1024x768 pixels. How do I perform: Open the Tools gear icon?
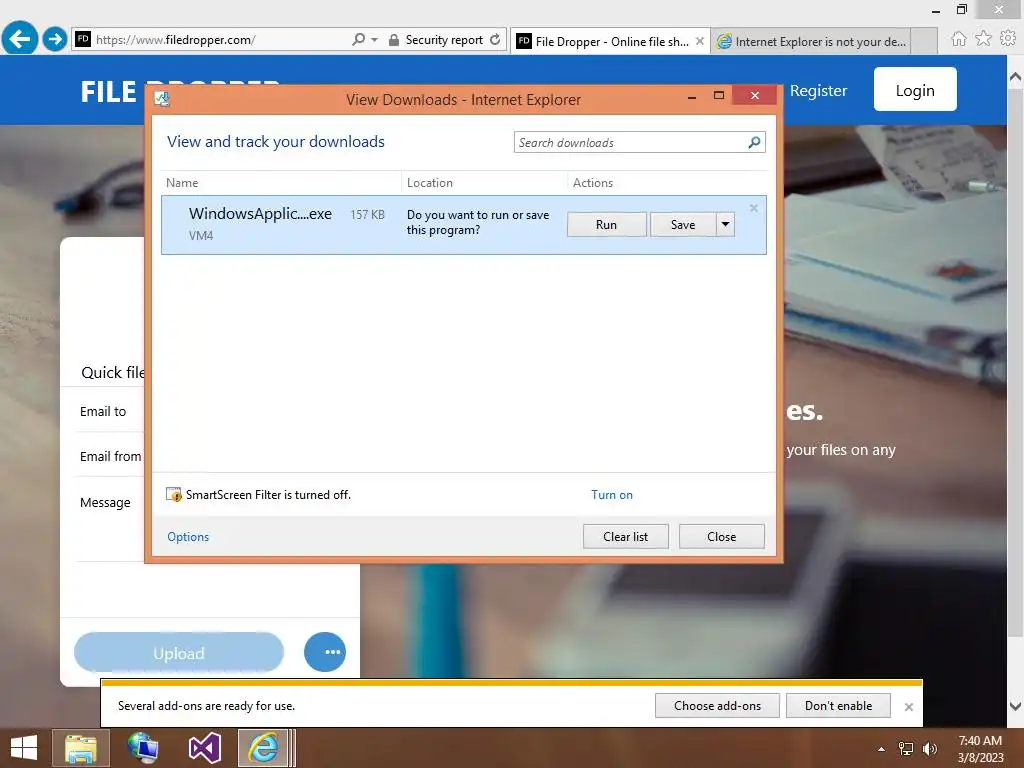[x=1008, y=39]
